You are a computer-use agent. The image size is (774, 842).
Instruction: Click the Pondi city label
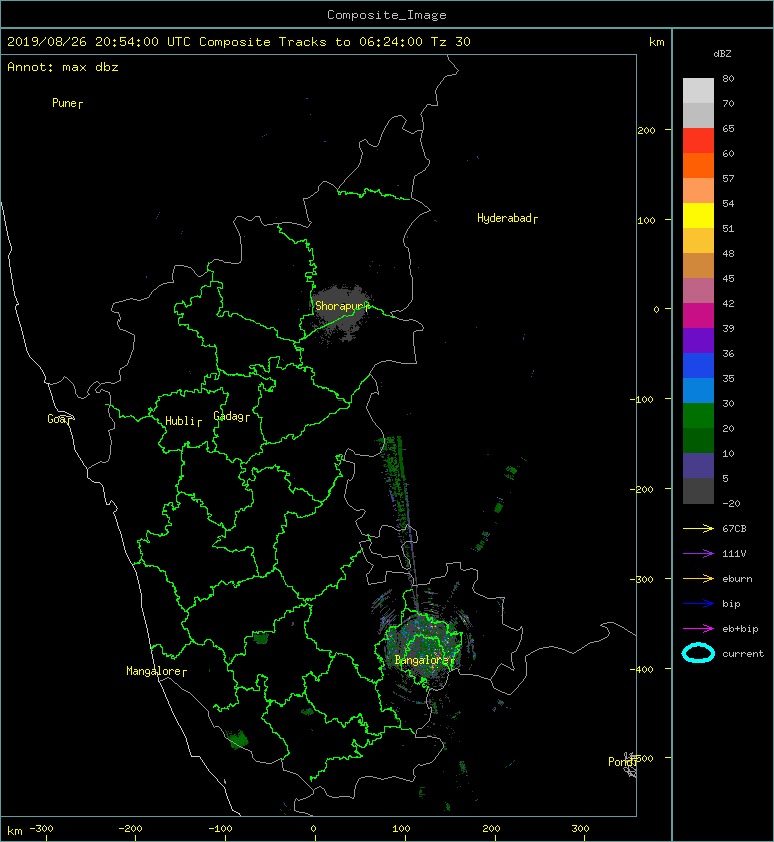621,761
